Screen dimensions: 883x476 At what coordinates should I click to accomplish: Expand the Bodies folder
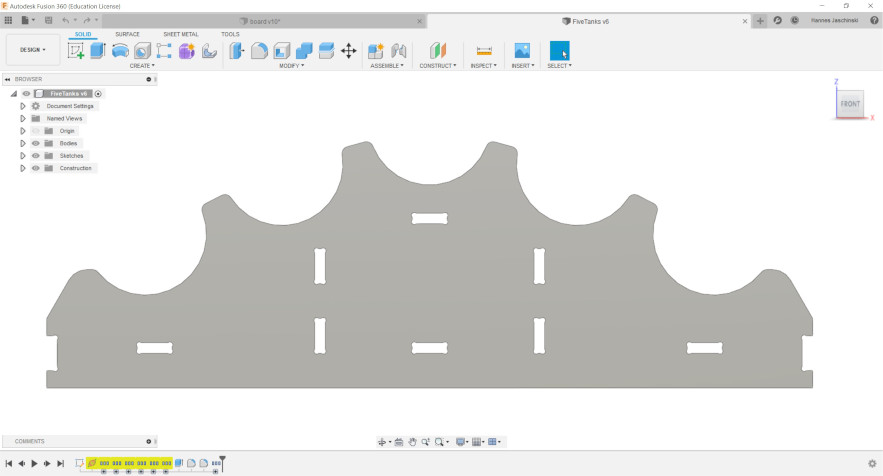23,143
